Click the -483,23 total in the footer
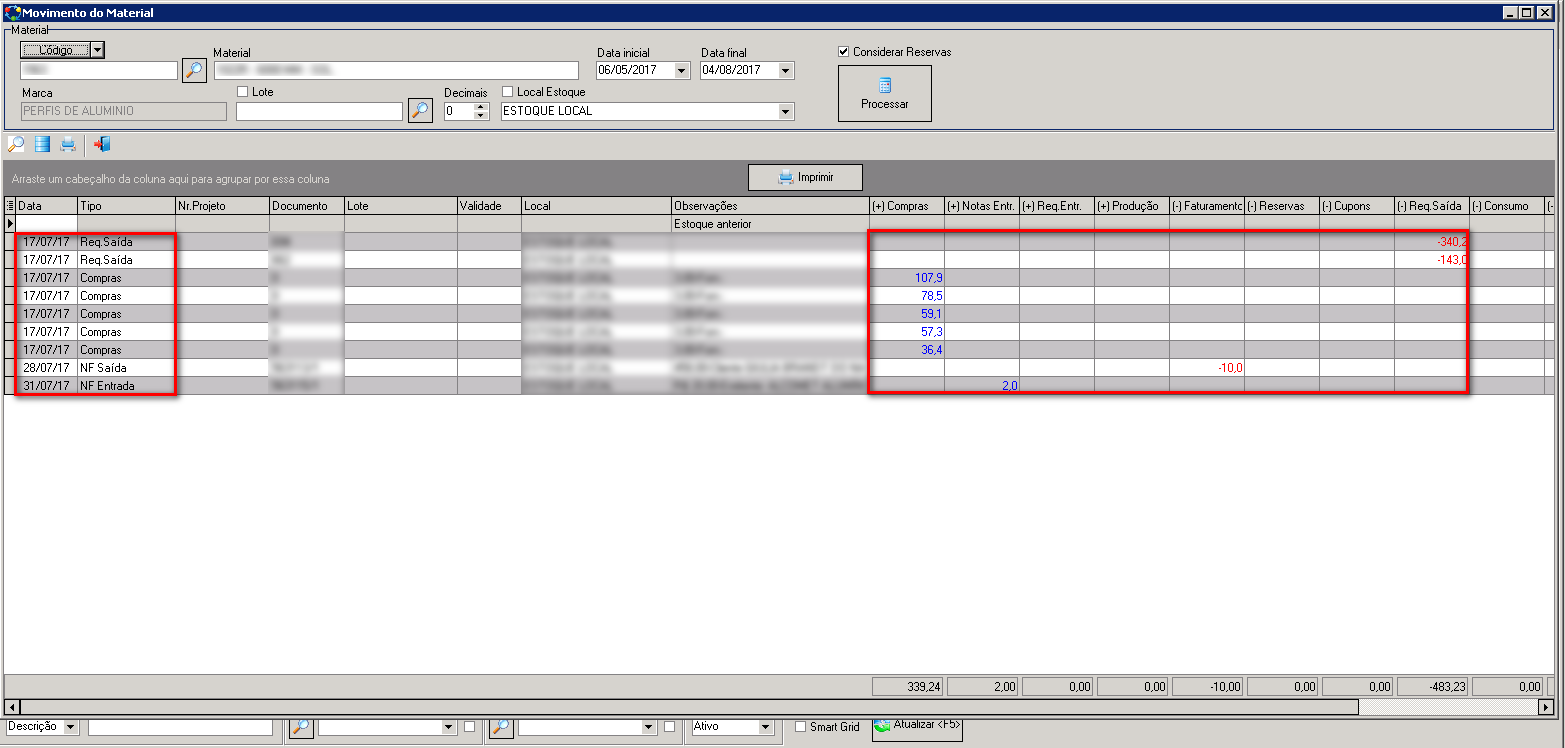1565x748 pixels. 1432,687
